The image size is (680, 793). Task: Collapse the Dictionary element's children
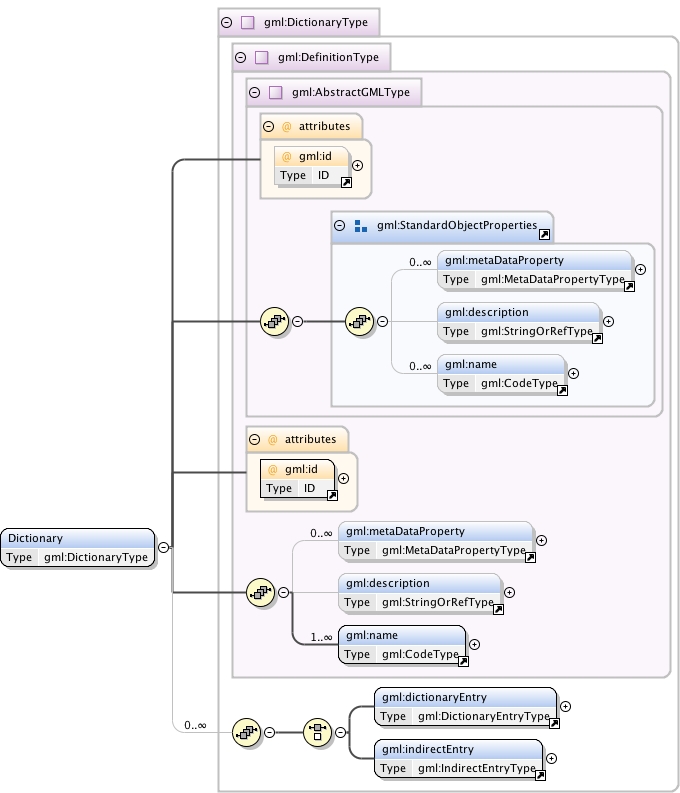click(x=163, y=547)
